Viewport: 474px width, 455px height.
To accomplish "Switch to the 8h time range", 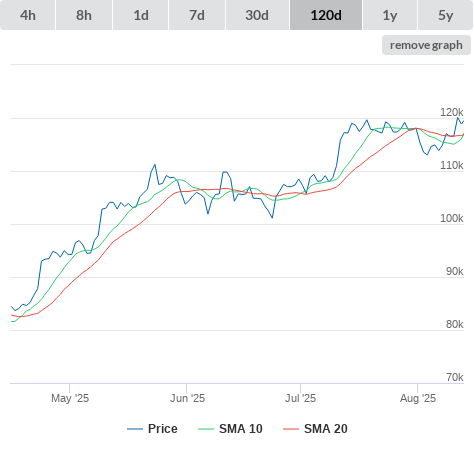I will [x=84, y=15].
